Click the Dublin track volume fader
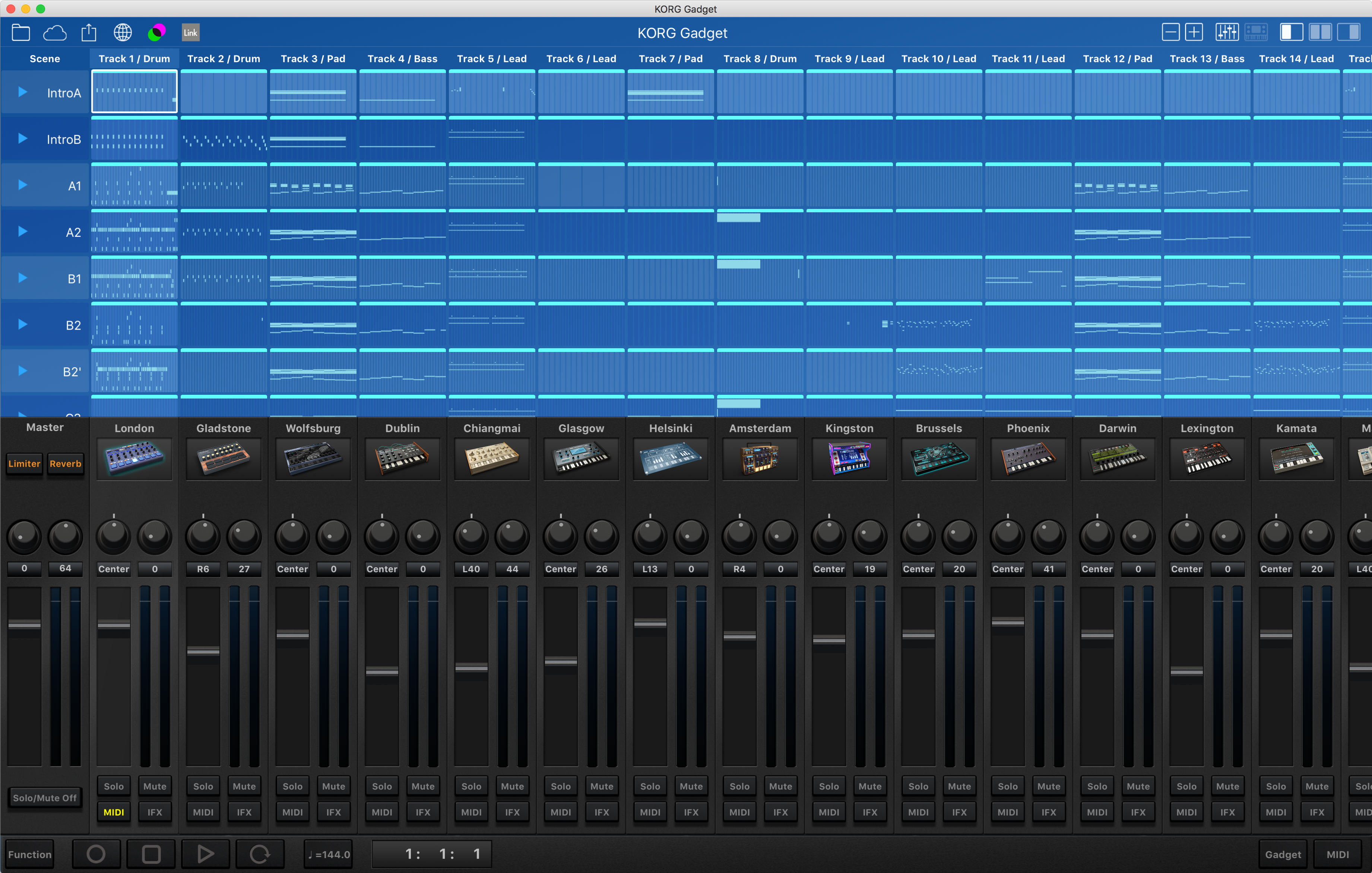Screen dimensions: 1372x873 (x=382, y=672)
